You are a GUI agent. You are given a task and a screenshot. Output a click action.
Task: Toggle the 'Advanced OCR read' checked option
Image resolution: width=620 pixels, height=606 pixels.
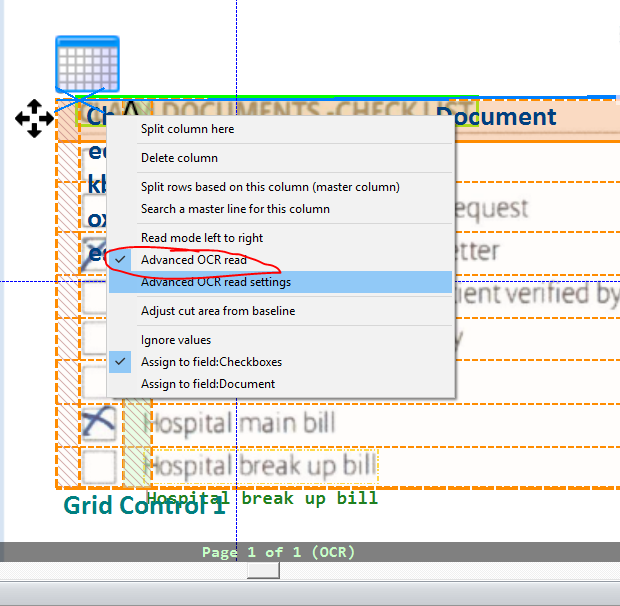coord(193,260)
